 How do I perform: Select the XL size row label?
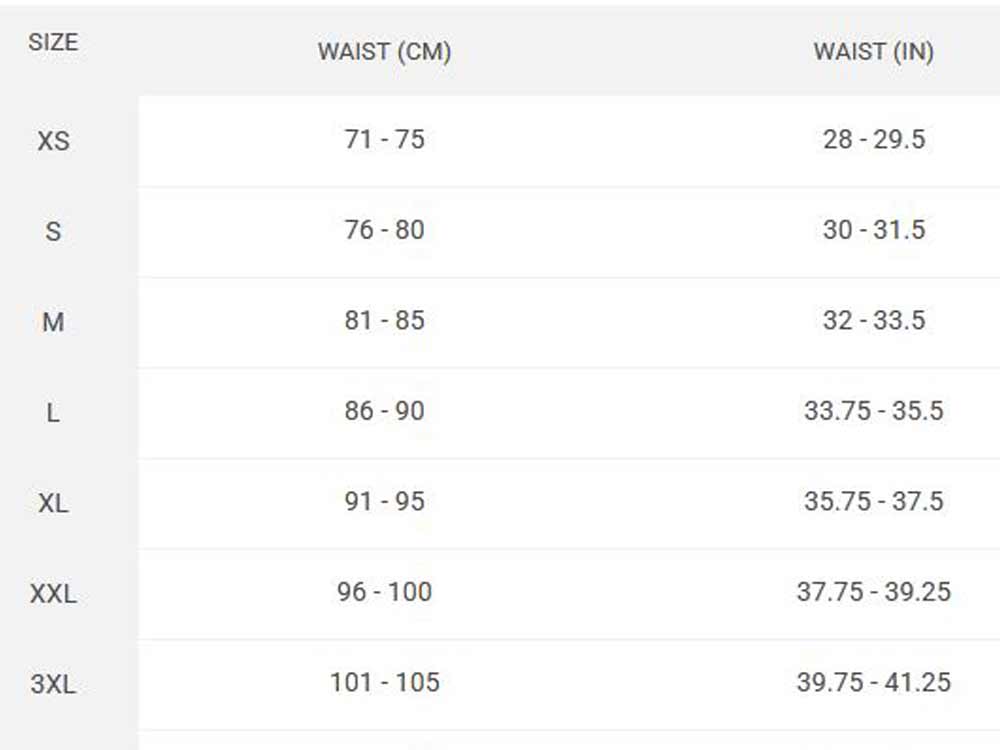coord(53,503)
